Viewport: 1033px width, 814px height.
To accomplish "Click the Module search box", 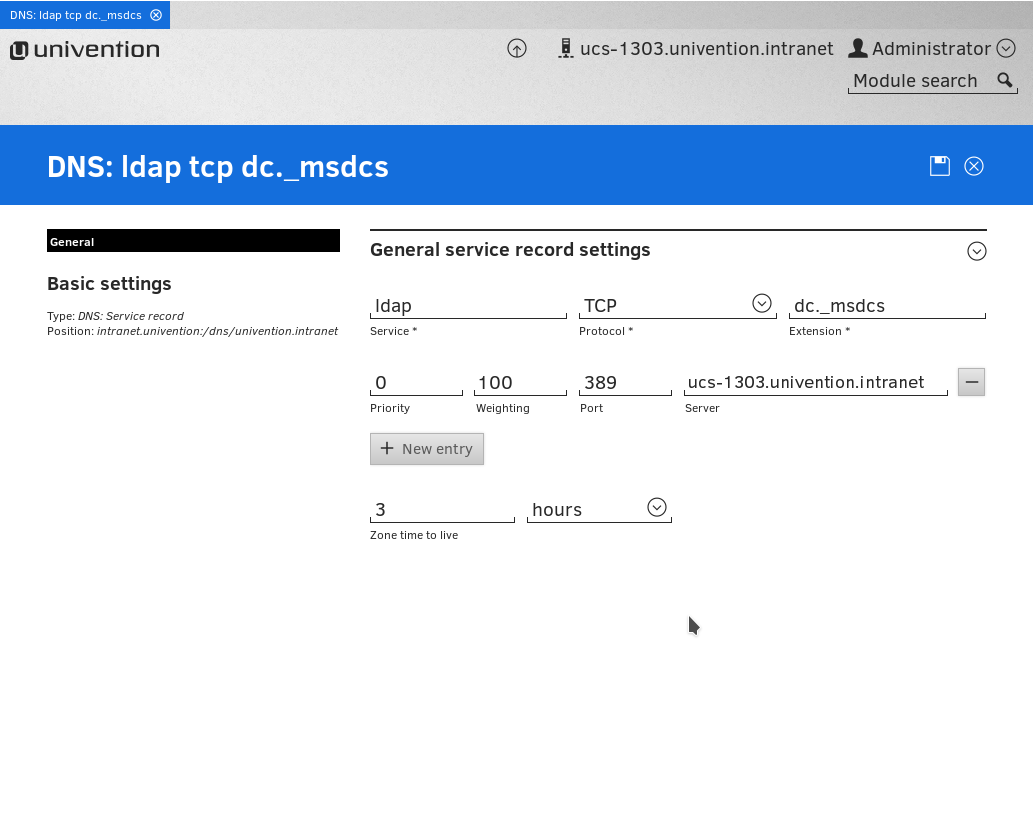I will (x=918, y=81).
